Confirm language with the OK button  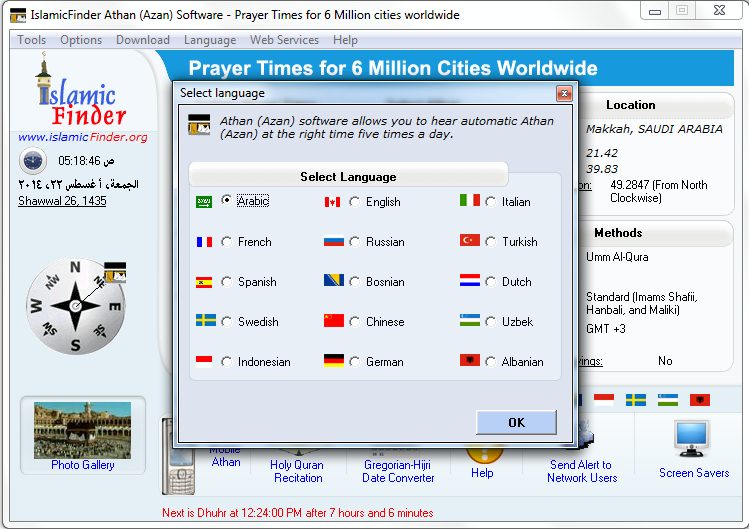coord(516,422)
